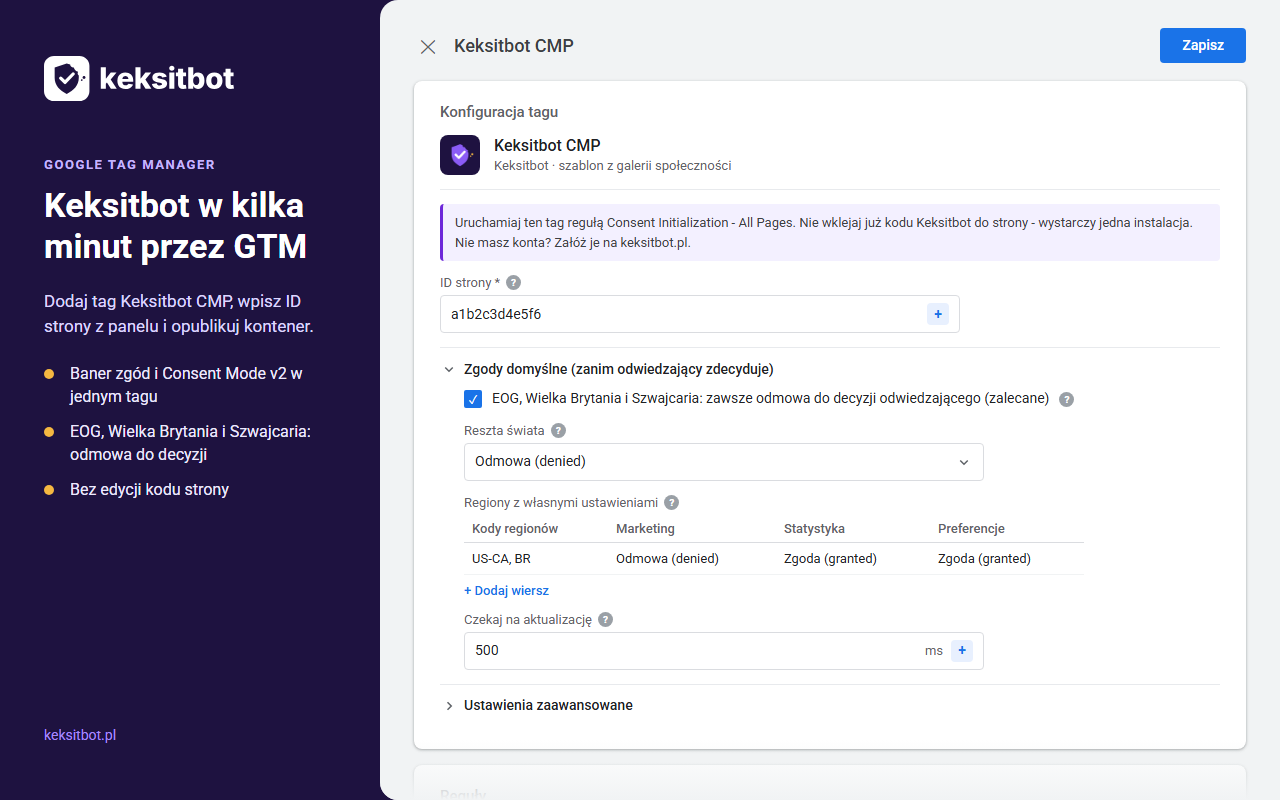The width and height of the screenshot is (1280, 800).
Task: Click Odmowa (denied) in Marketing column
Action: (667, 559)
